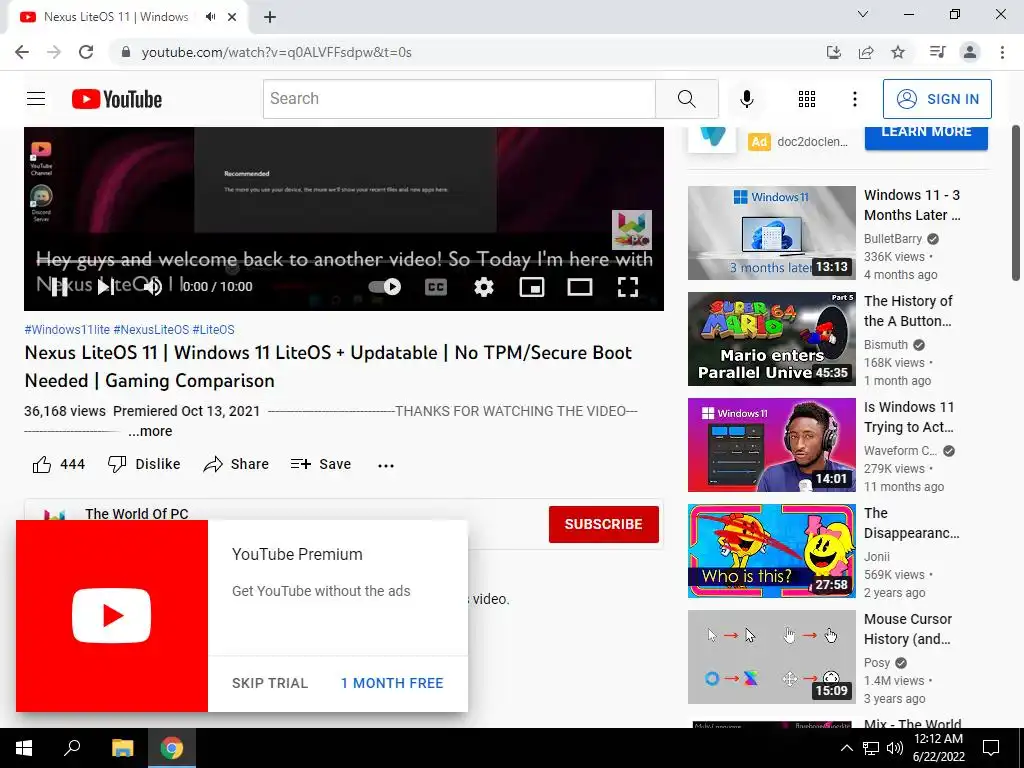Screen dimensions: 1024x768
Task: Mute tab audio speaker icon
Action: tap(210, 17)
